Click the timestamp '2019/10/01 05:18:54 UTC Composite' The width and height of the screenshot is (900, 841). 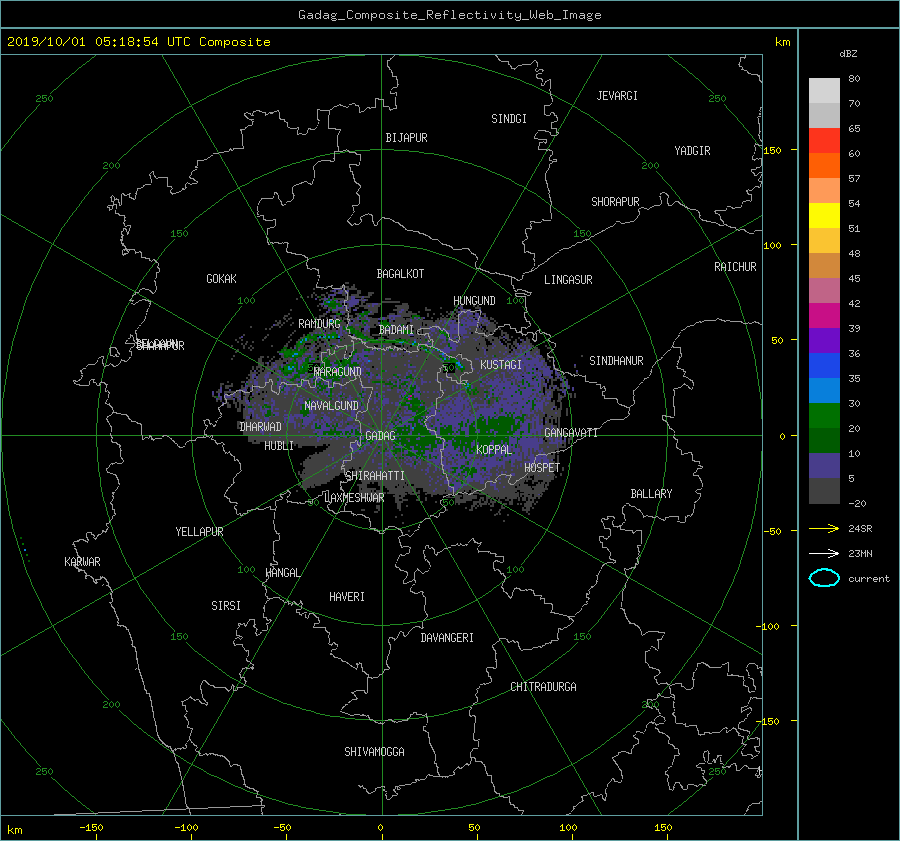(138, 42)
